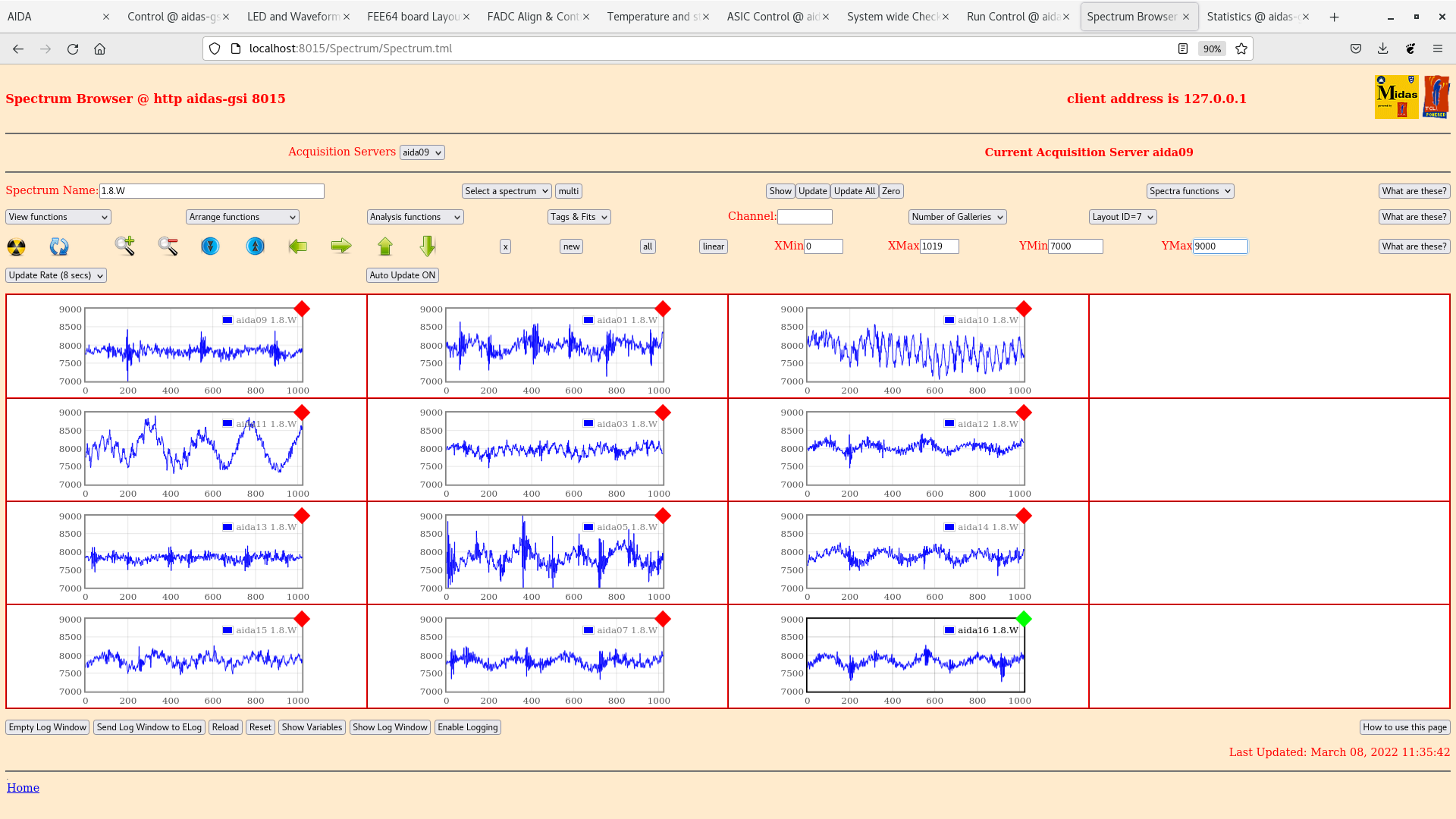Click the green up arrow icon
This screenshot has height=819, width=1456.
click(385, 246)
